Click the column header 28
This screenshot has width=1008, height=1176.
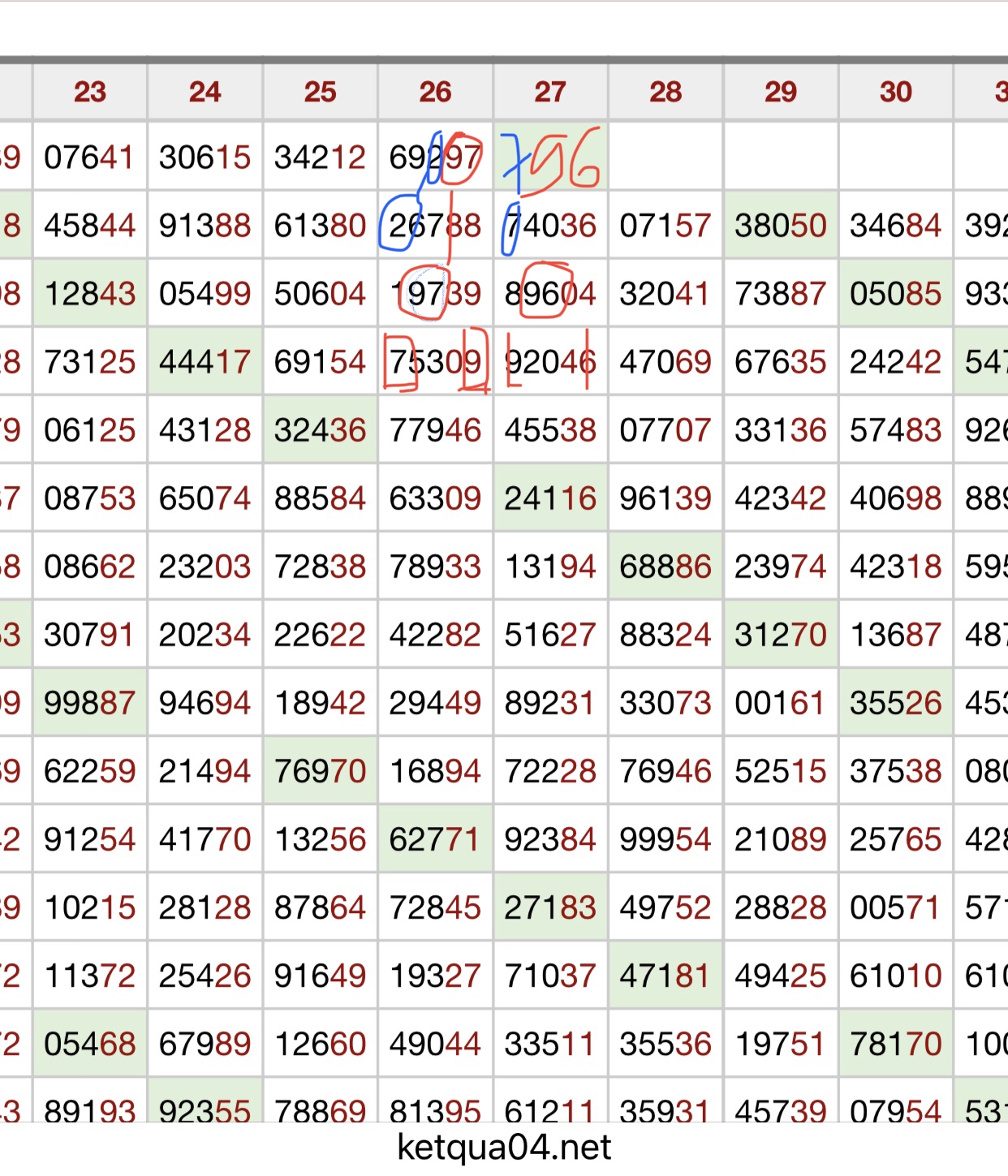(x=665, y=92)
